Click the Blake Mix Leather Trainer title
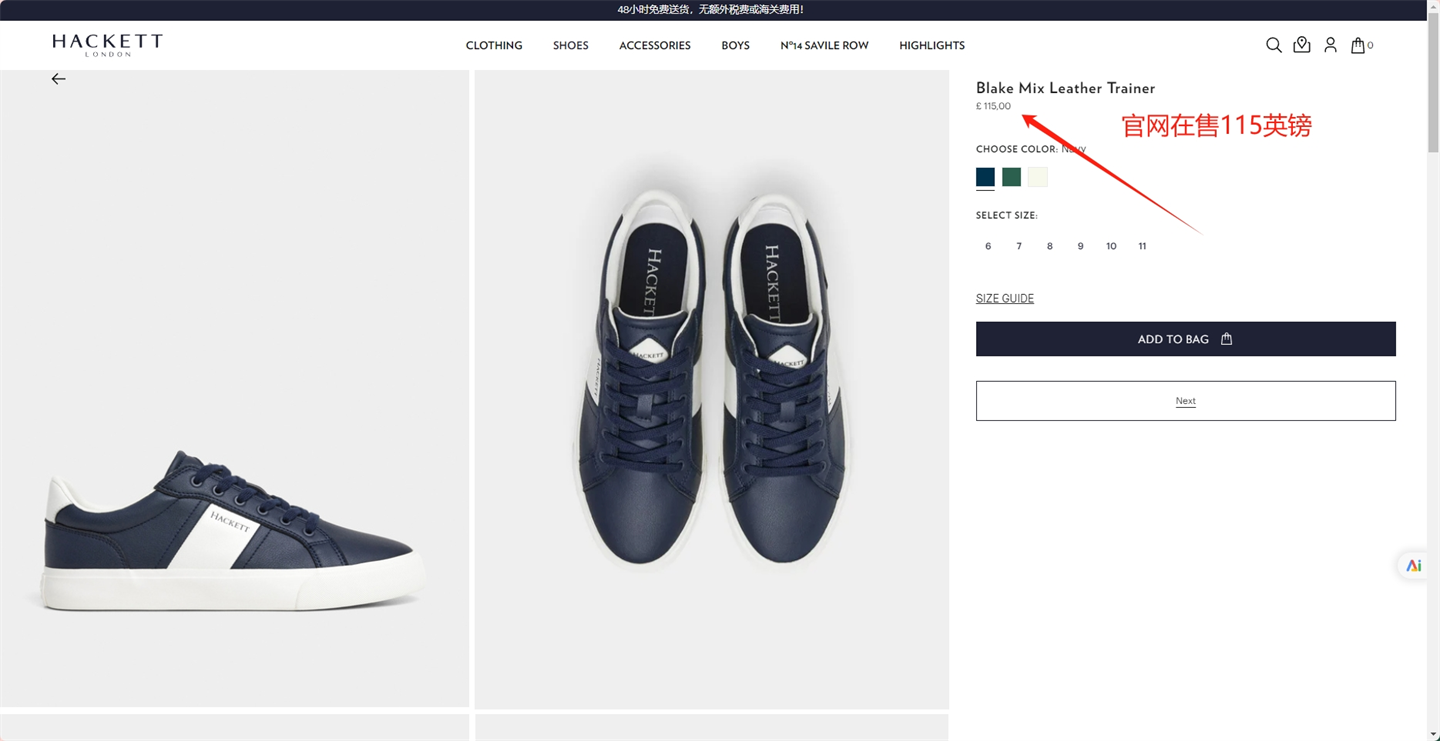The height and width of the screenshot is (741, 1440). (1065, 88)
